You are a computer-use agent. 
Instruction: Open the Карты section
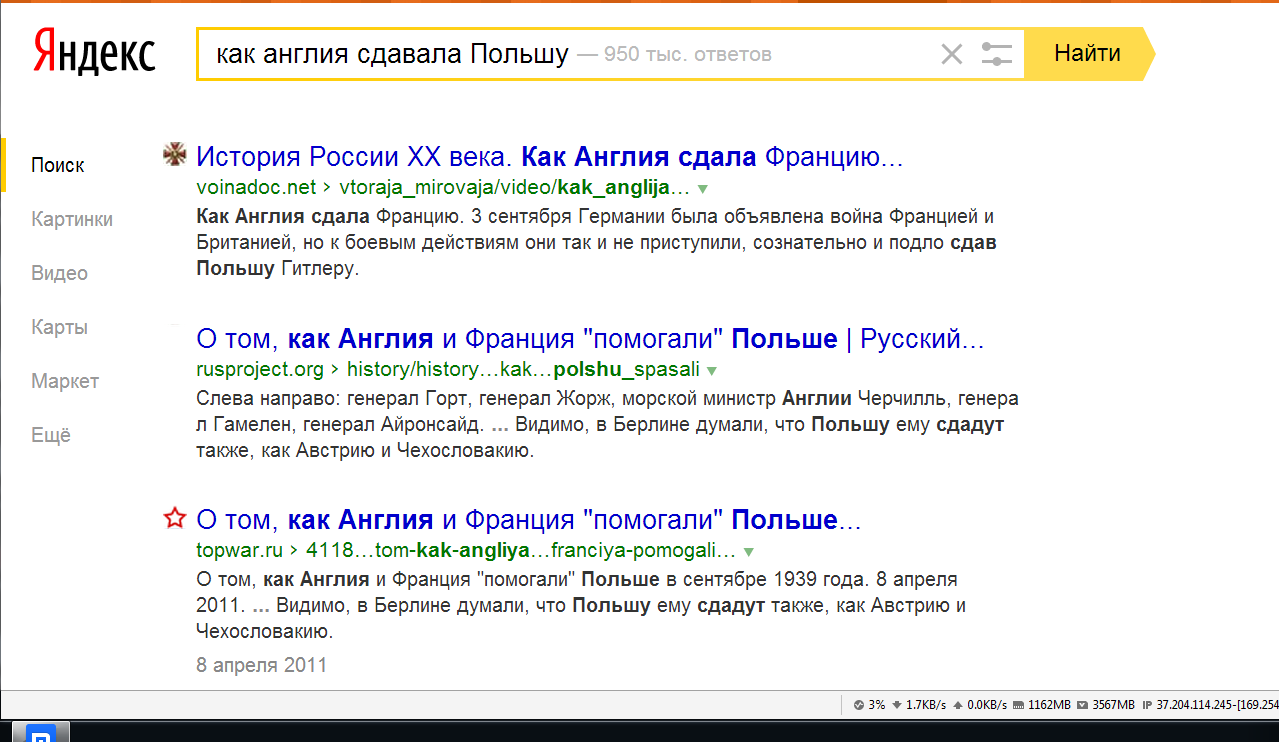[x=59, y=327]
